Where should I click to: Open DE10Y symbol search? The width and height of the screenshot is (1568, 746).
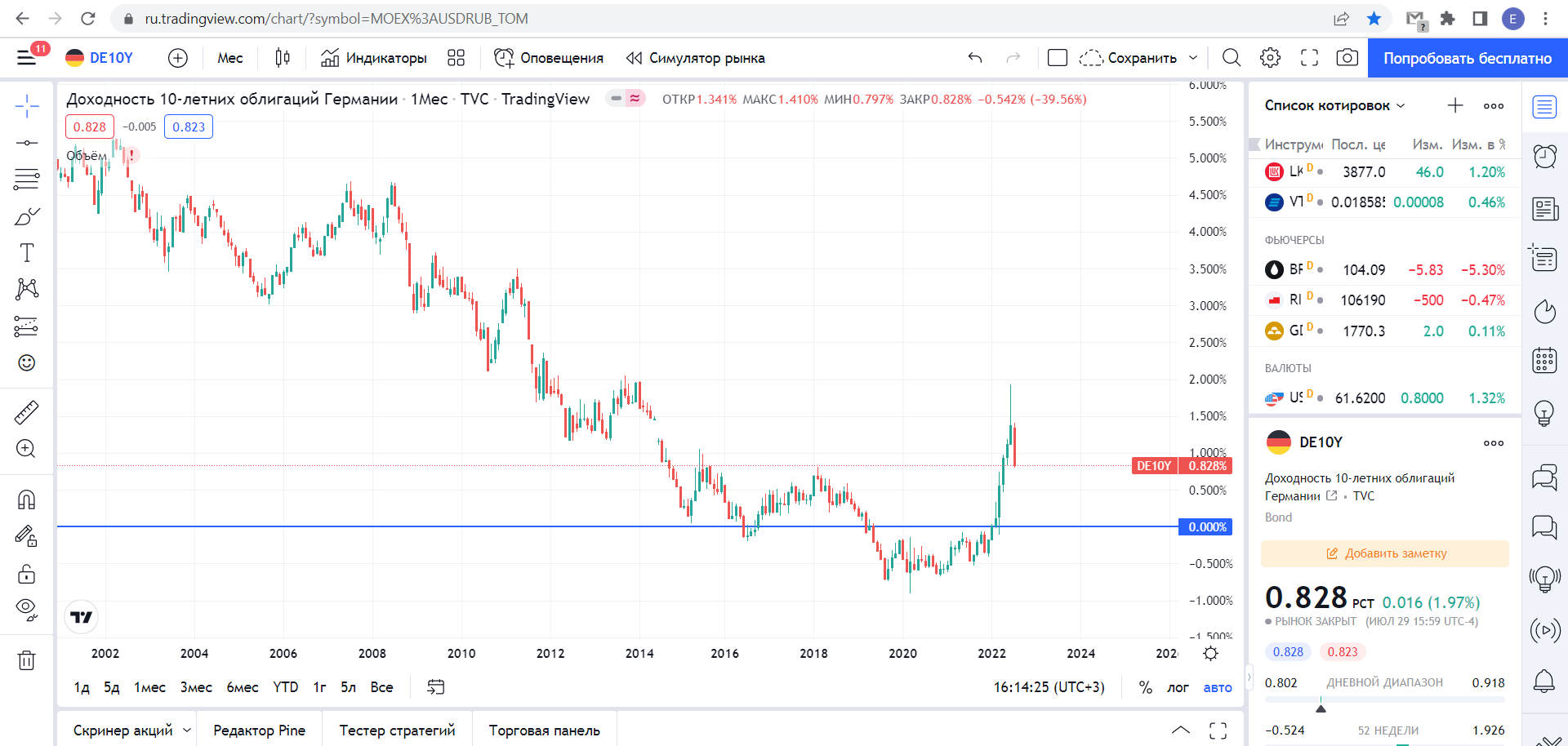tap(100, 58)
